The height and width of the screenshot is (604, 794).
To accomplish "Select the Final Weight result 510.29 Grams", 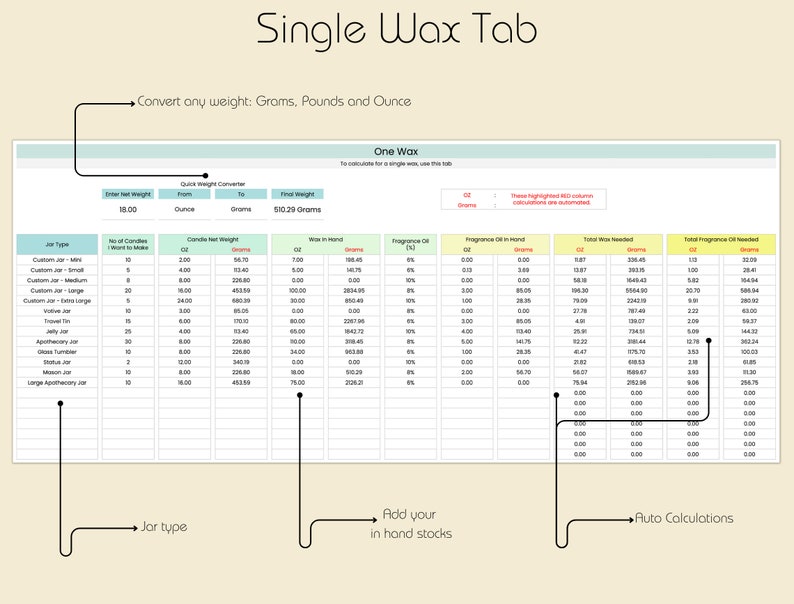I will pyautogui.click(x=297, y=210).
